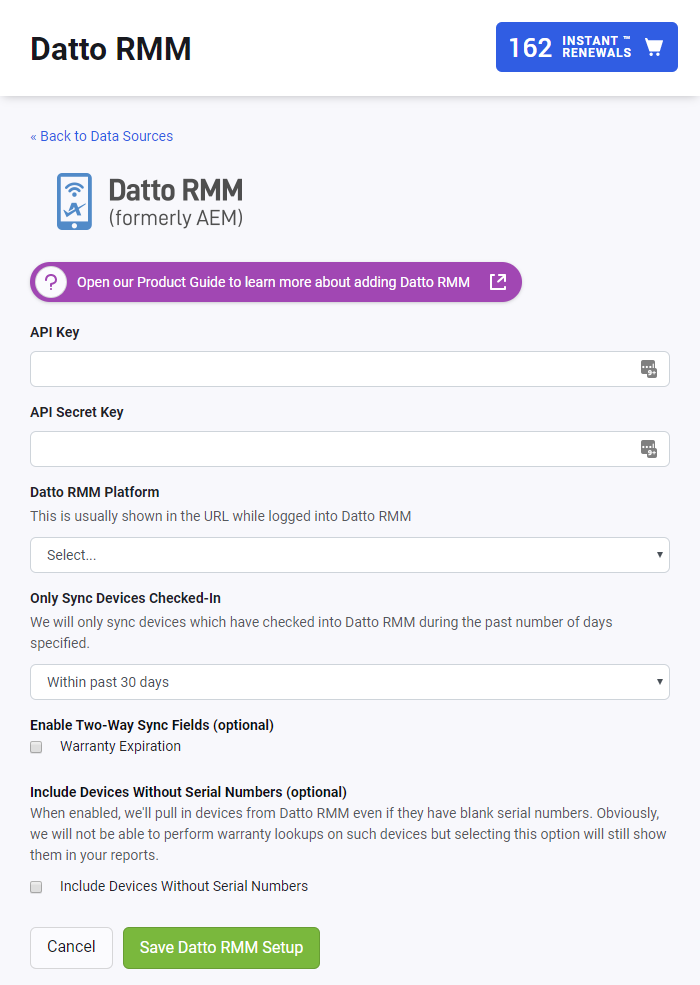The width and height of the screenshot is (700, 985).
Task: Open the Datto RMM Platform dropdown
Action: point(350,555)
